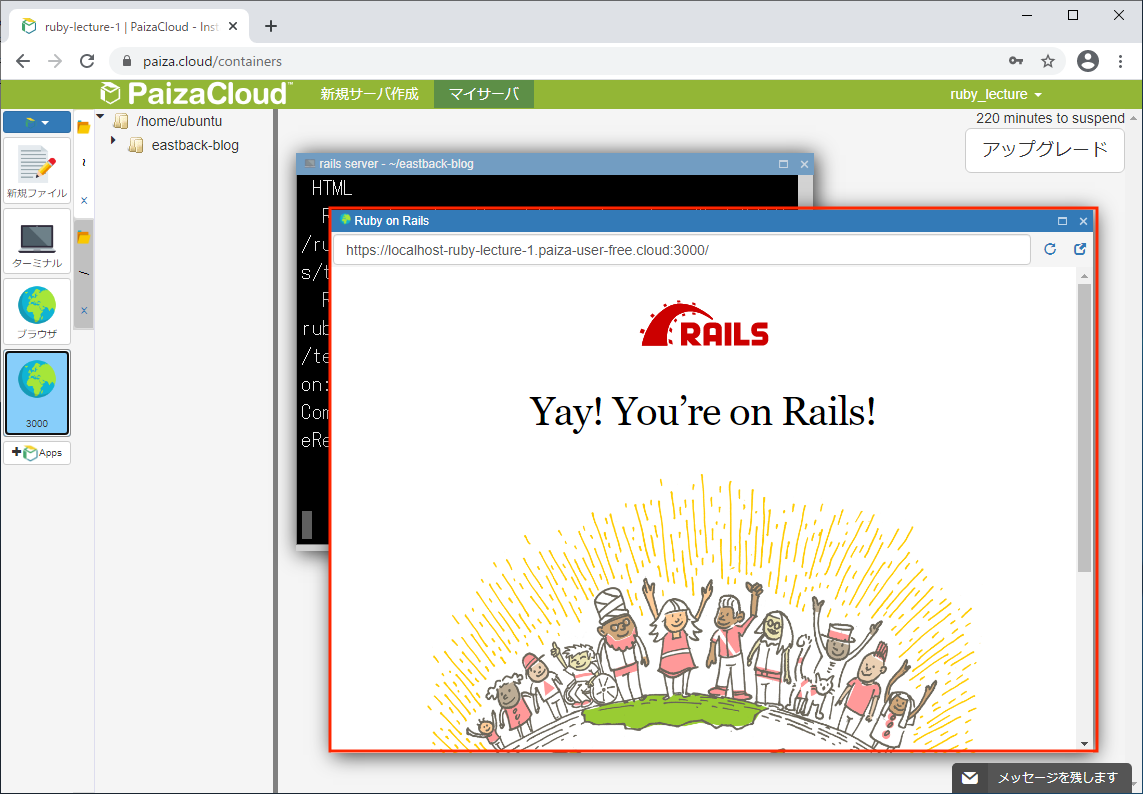The image size is (1143, 794).
Task: Reload the Chrome page
Action: [x=87, y=61]
